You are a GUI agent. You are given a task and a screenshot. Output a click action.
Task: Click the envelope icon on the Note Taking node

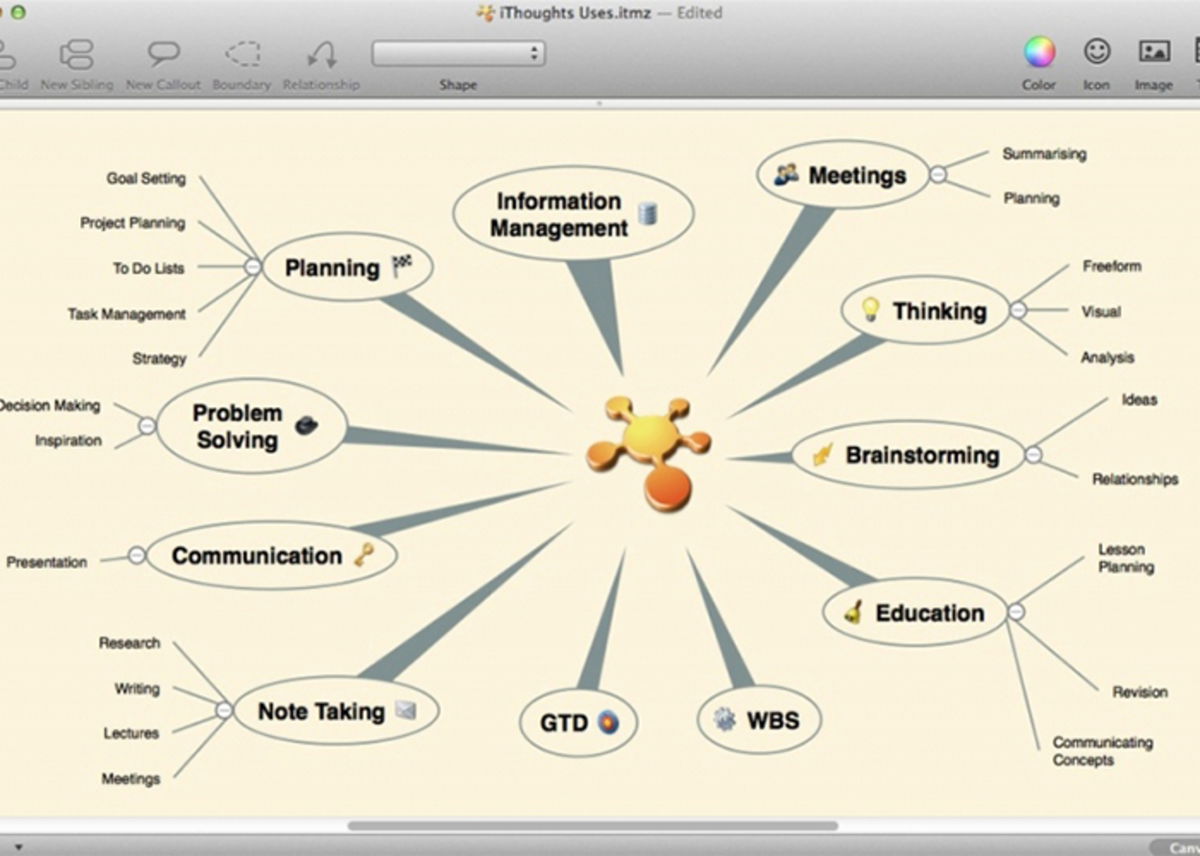coord(405,712)
